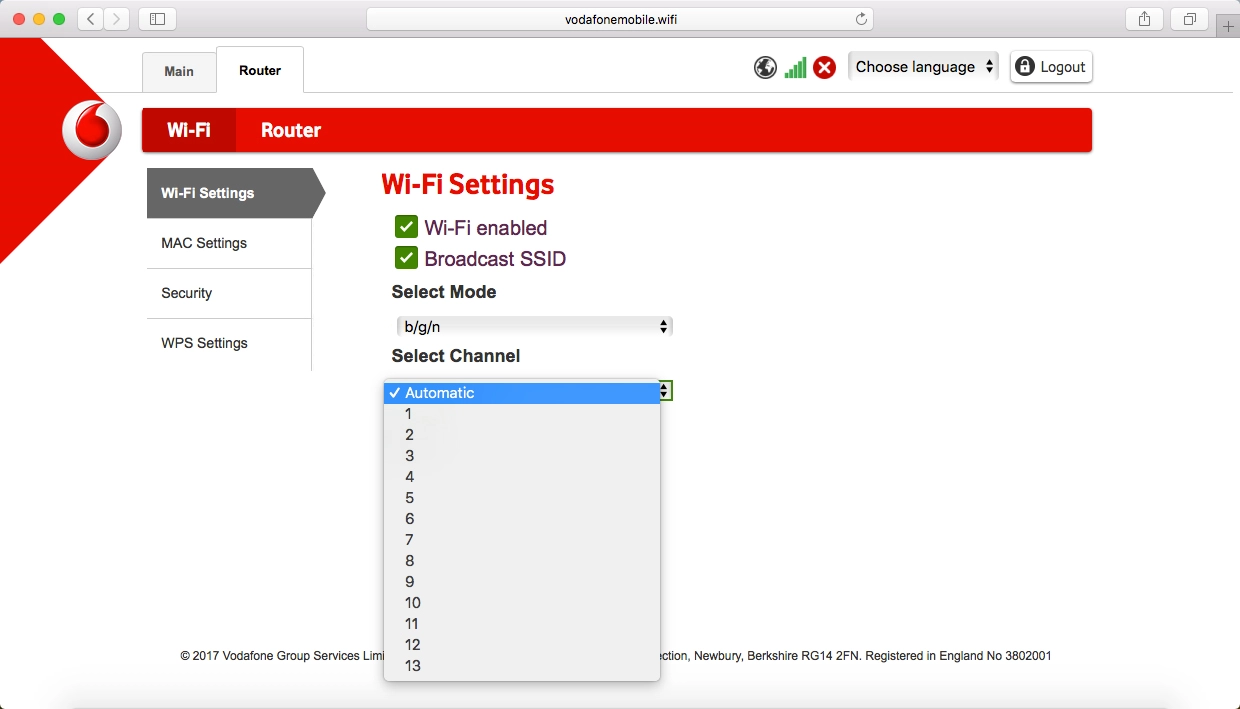This screenshot has width=1240, height=709.
Task: Open the Choose language dropdown
Action: [923, 67]
